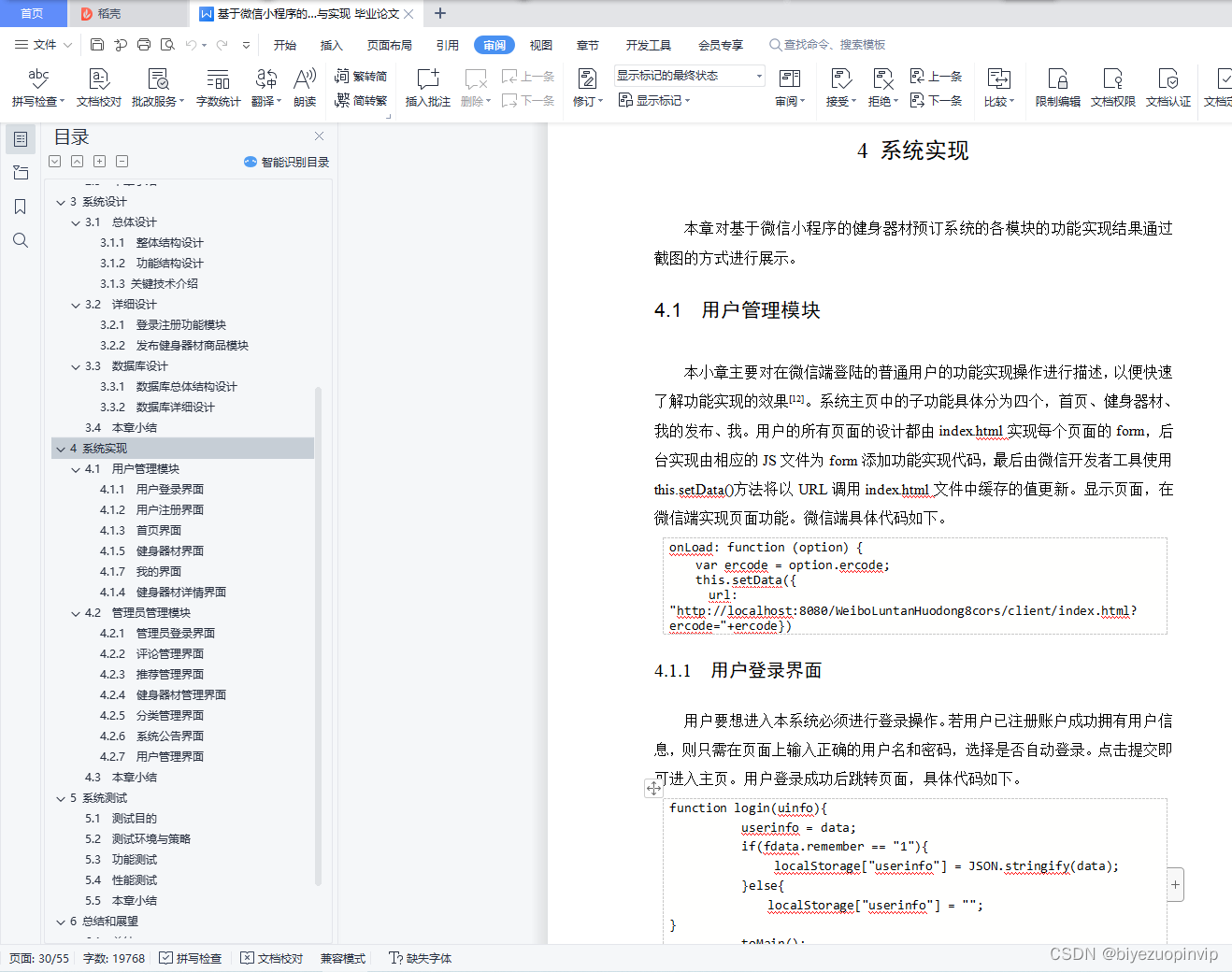Image resolution: width=1232 pixels, height=972 pixels.
Task: Jump to heading 3.3.2 数据库详细设计
Action: 157,407
